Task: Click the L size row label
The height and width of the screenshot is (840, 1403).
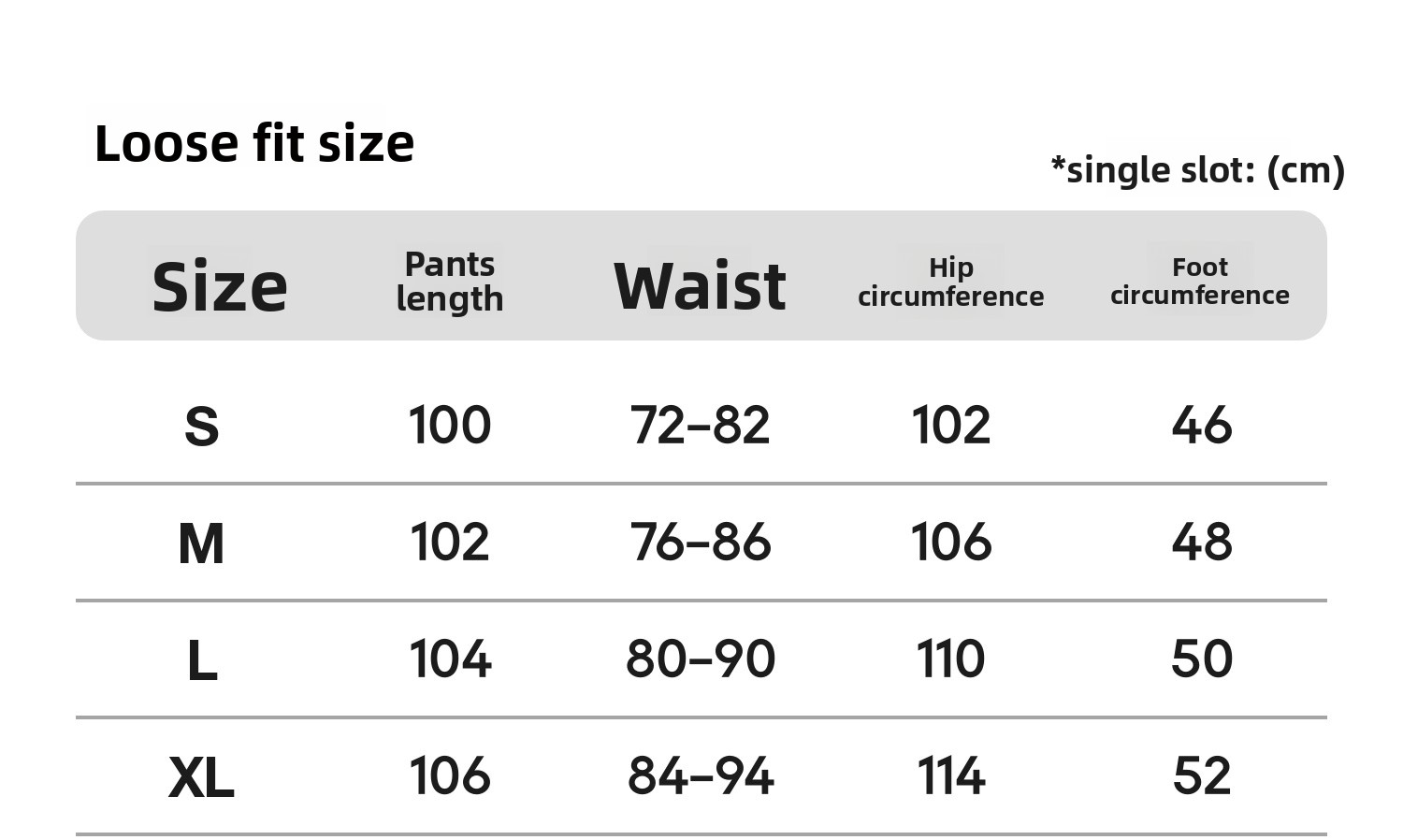Action: (202, 660)
